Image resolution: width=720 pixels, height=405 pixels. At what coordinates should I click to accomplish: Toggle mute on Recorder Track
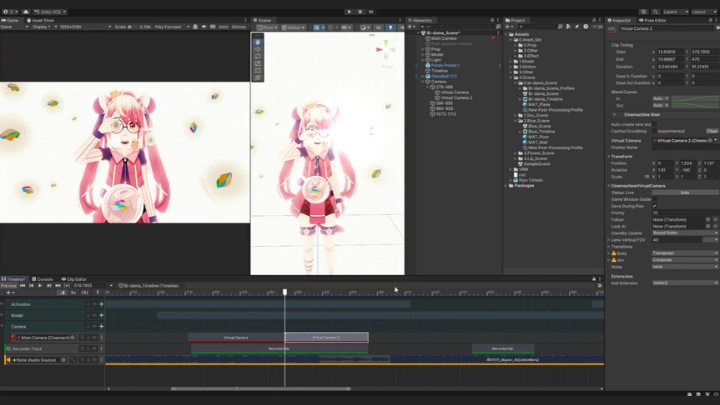95,349
